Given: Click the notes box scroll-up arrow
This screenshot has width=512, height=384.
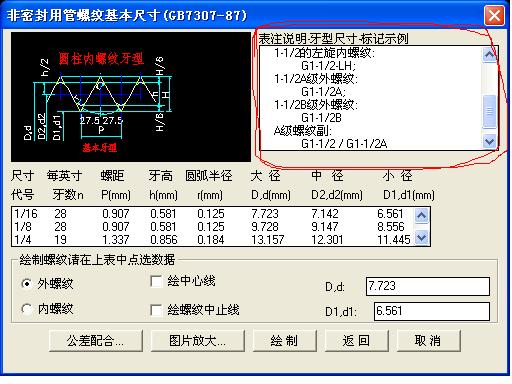Looking at the screenshot, I should click(x=489, y=55).
